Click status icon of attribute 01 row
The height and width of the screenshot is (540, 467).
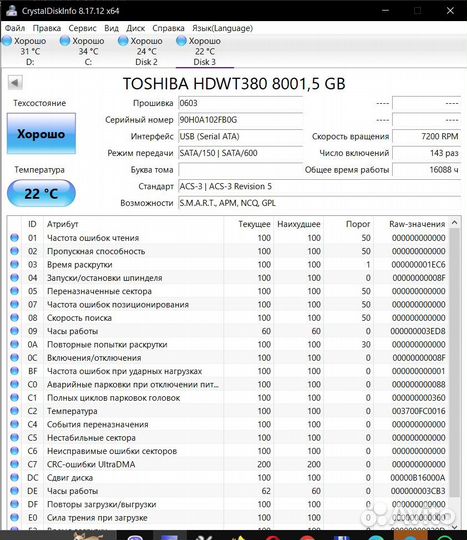coord(14,238)
